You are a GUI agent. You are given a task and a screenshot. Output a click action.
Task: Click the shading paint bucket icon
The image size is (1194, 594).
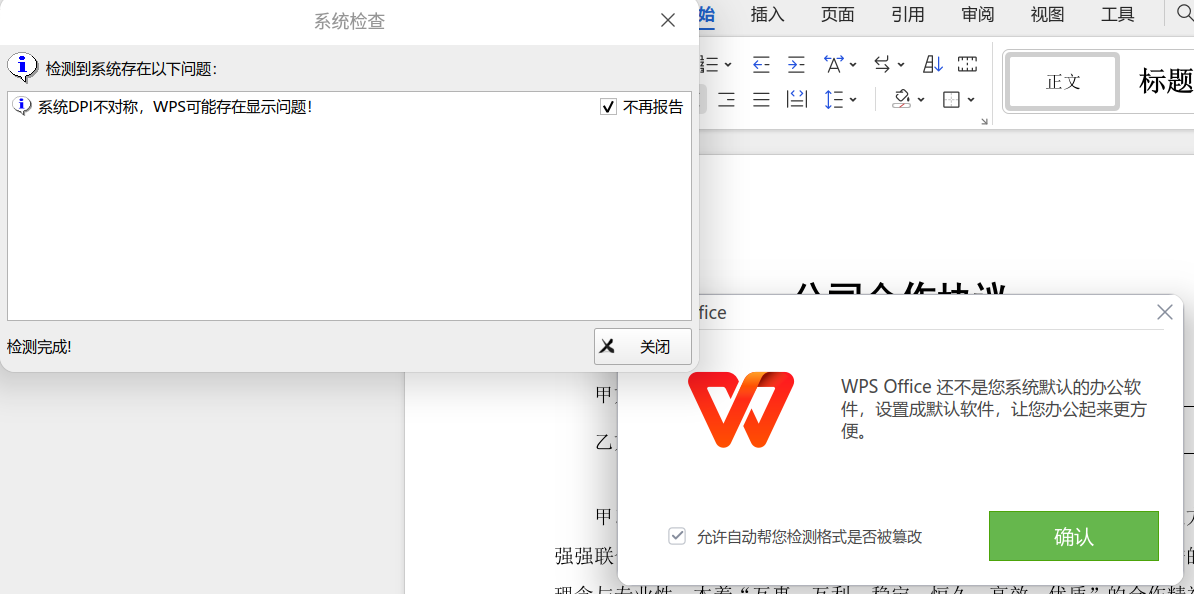pyautogui.click(x=902, y=100)
